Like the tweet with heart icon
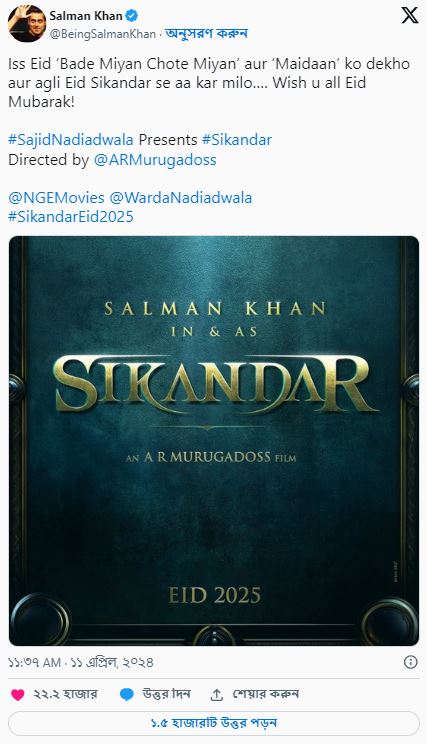The width and height of the screenshot is (427, 744). (x=18, y=695)
